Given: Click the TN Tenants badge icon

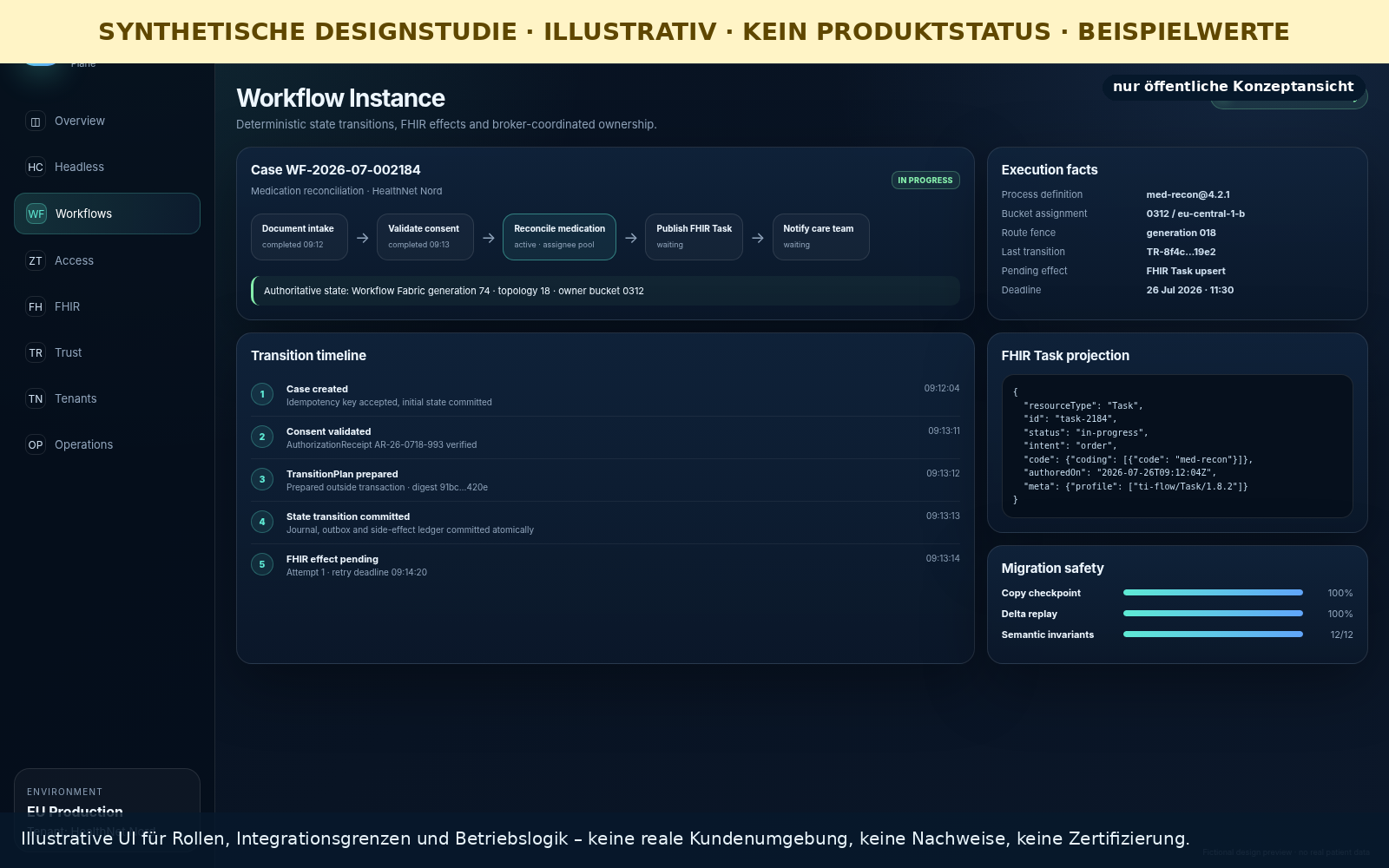Looking at the screenshot, I should [36, 398].
